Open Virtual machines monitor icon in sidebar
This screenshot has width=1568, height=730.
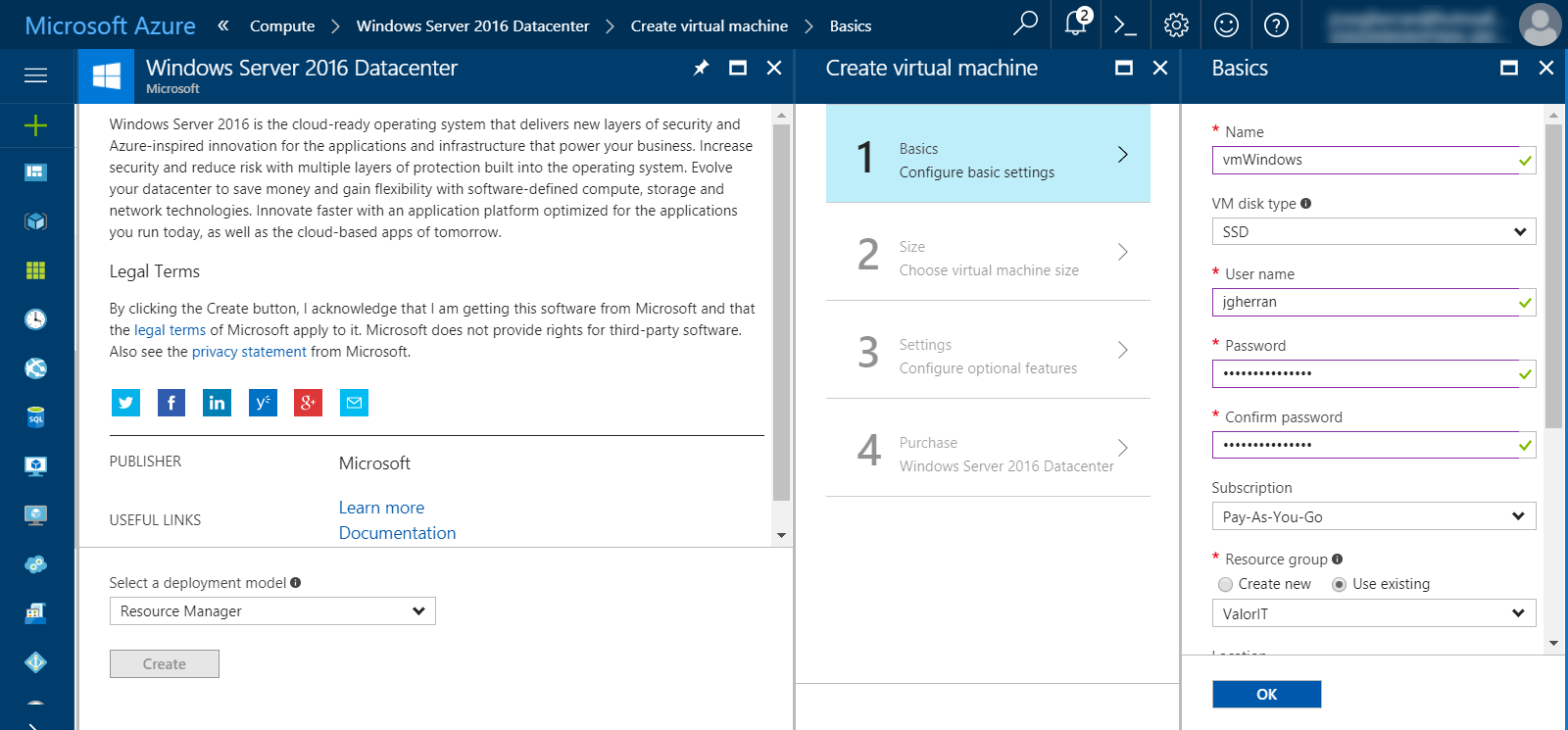coord(35,466)
